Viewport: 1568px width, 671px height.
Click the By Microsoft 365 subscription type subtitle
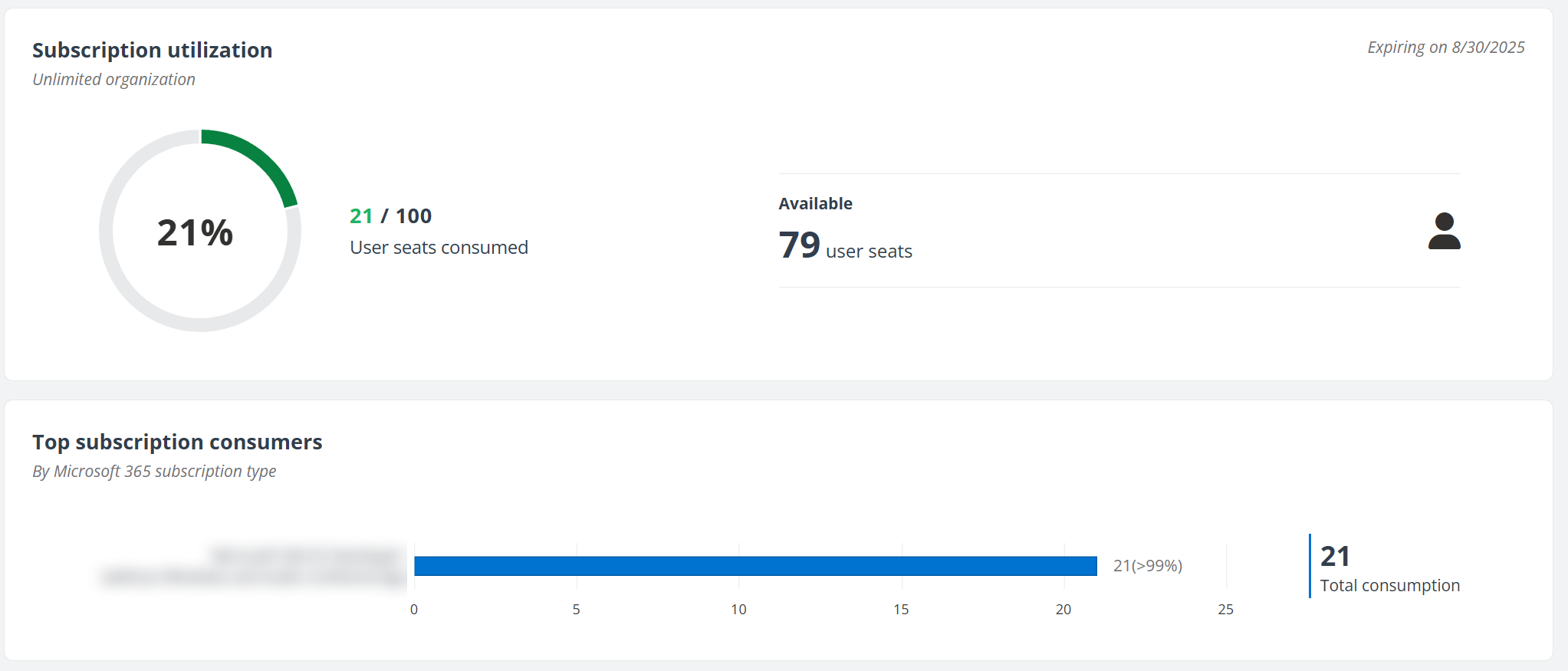pos(154,472)
